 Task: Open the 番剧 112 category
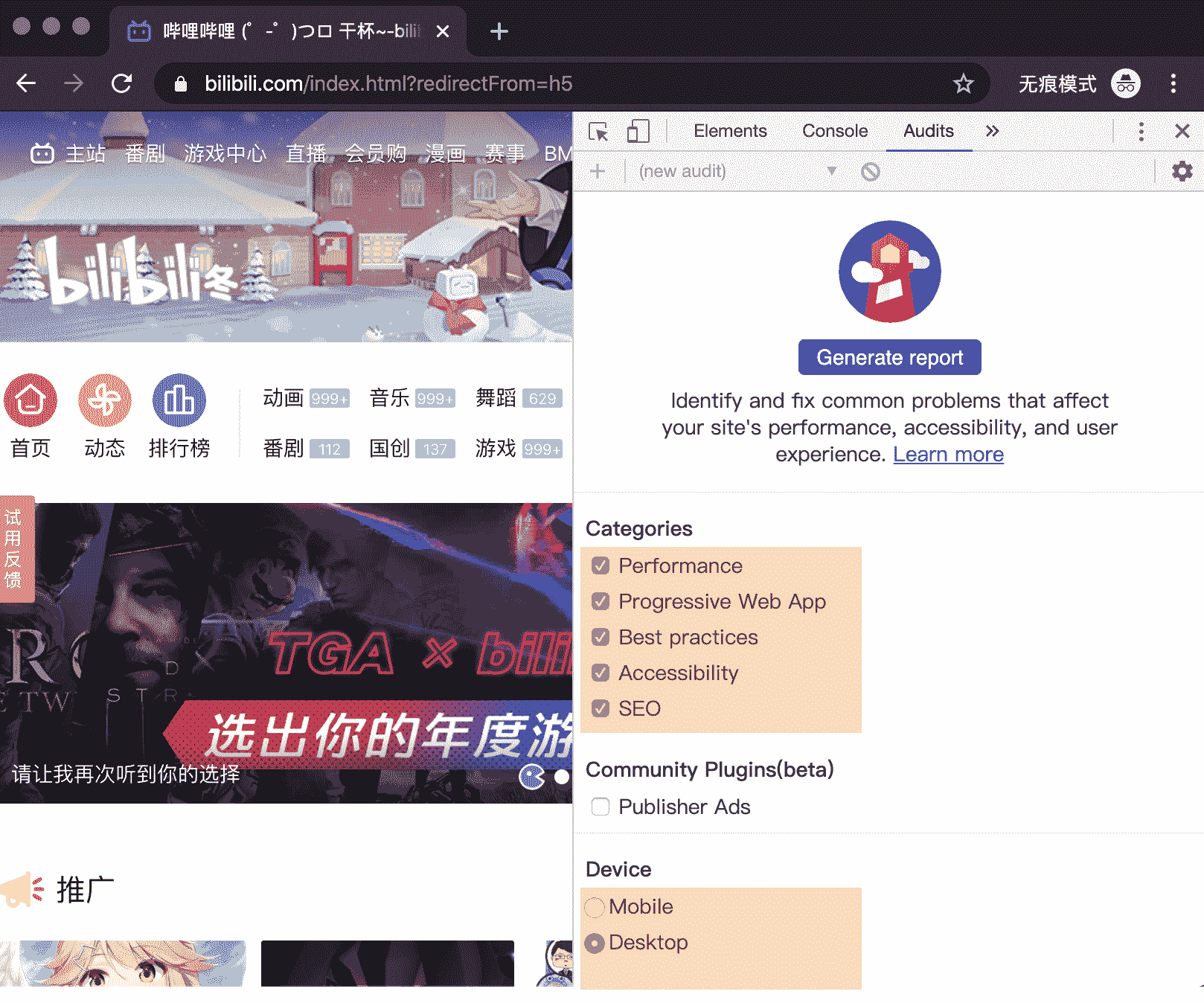[x=306, y=449]
